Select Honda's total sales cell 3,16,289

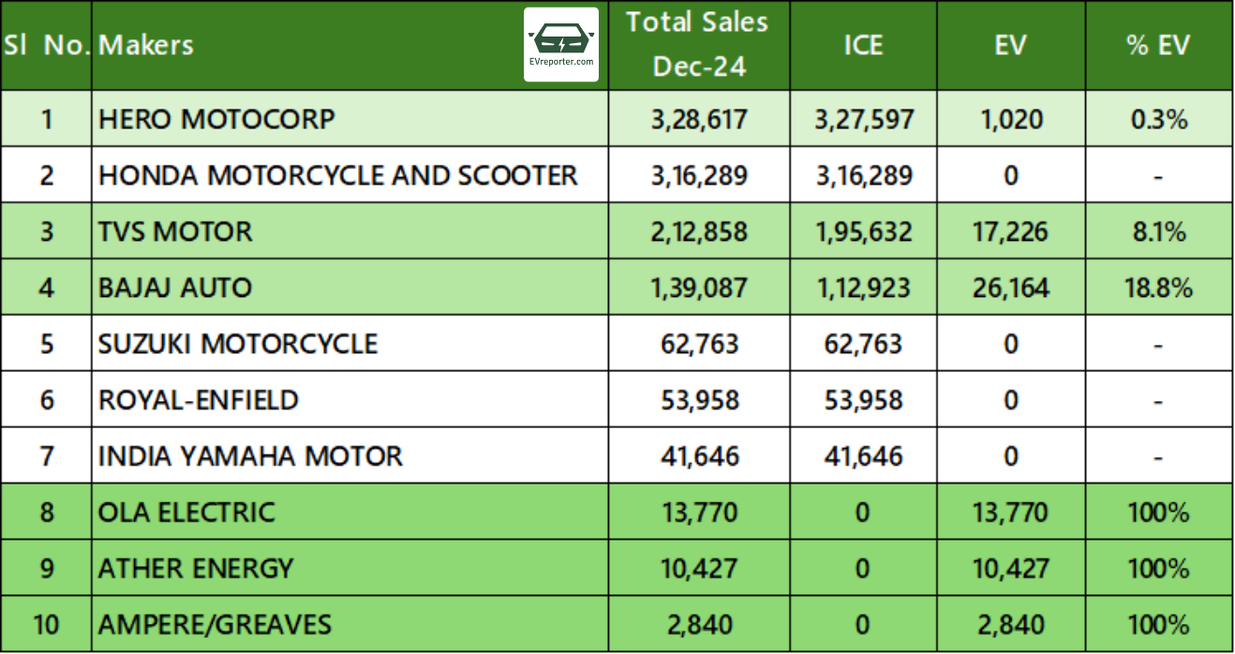(x=698, y=175)
